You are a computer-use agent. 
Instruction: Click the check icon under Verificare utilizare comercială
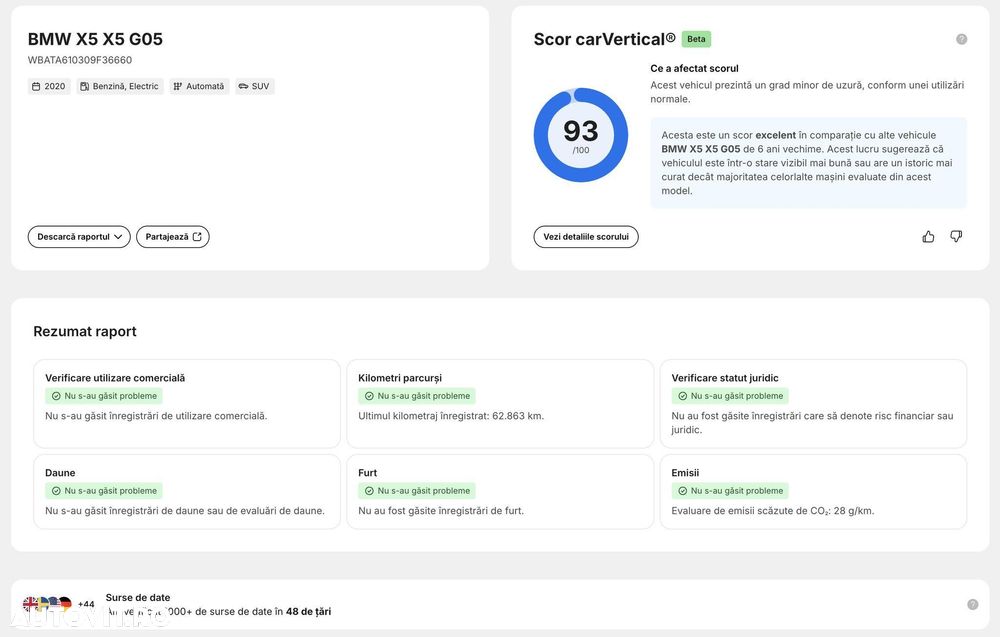point(56,396)
